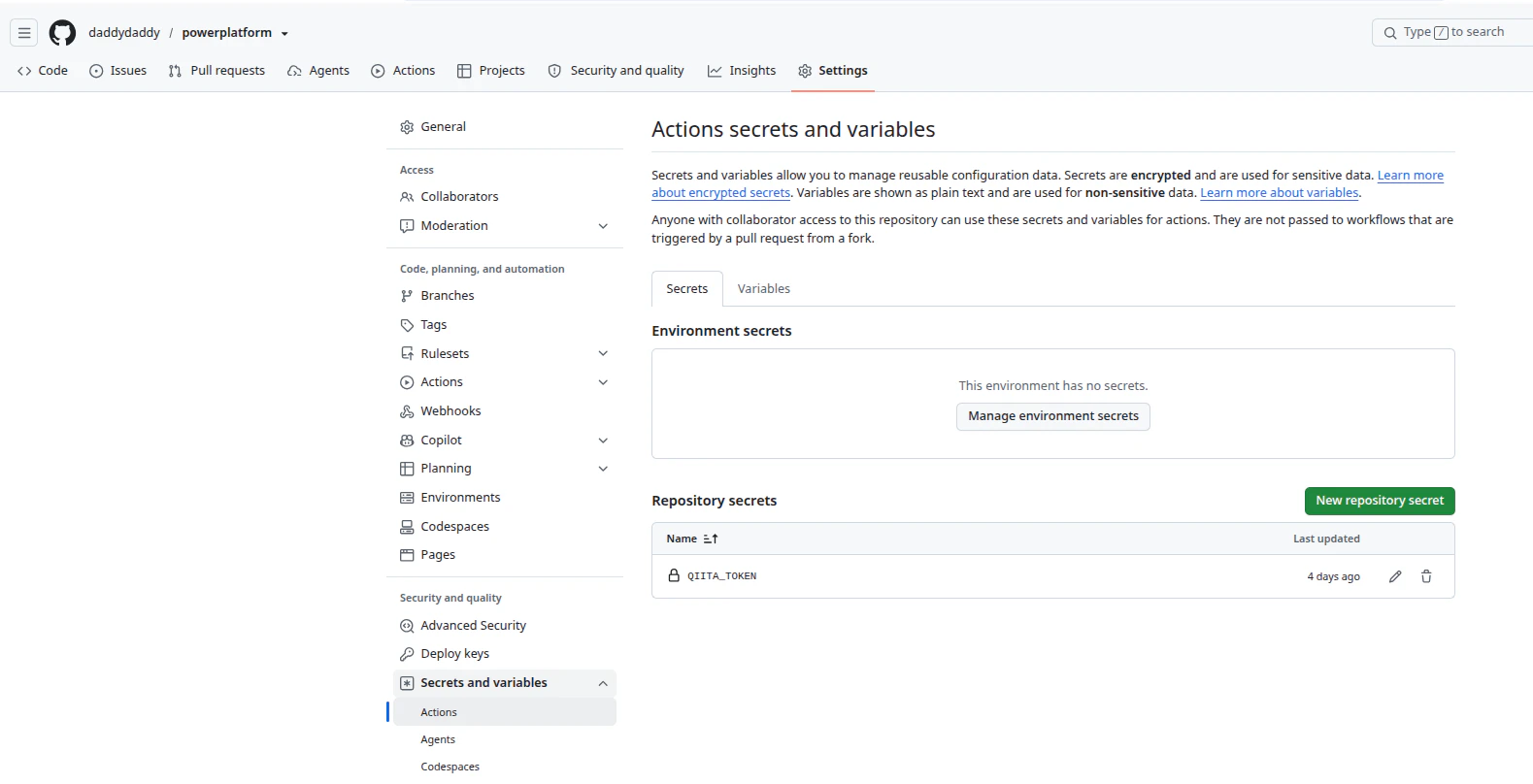Screen dimensions: 1533x784
Task: Open the Actions tab in repo nav
Action: pos(403,71)
